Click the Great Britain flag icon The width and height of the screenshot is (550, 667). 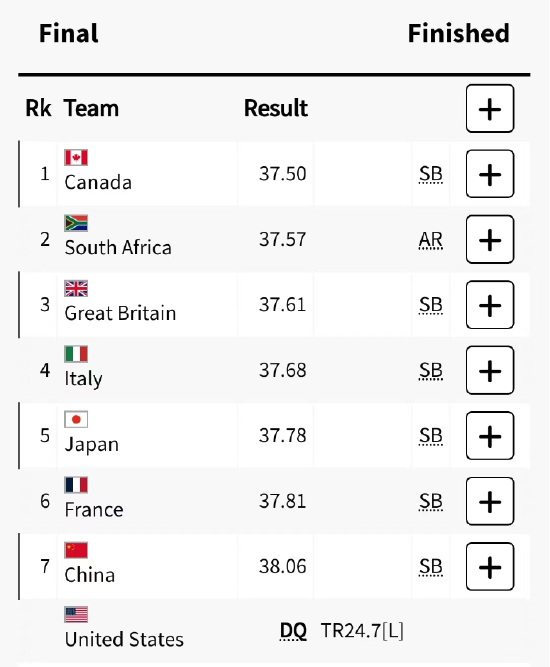[76, 288]
